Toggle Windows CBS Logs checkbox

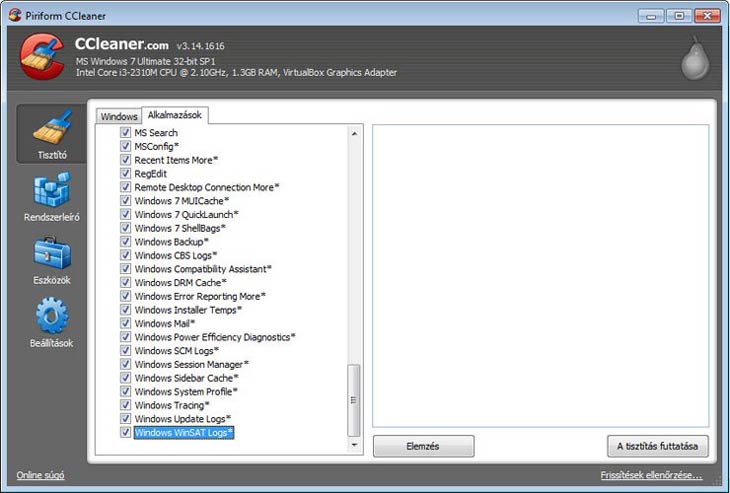125,255
